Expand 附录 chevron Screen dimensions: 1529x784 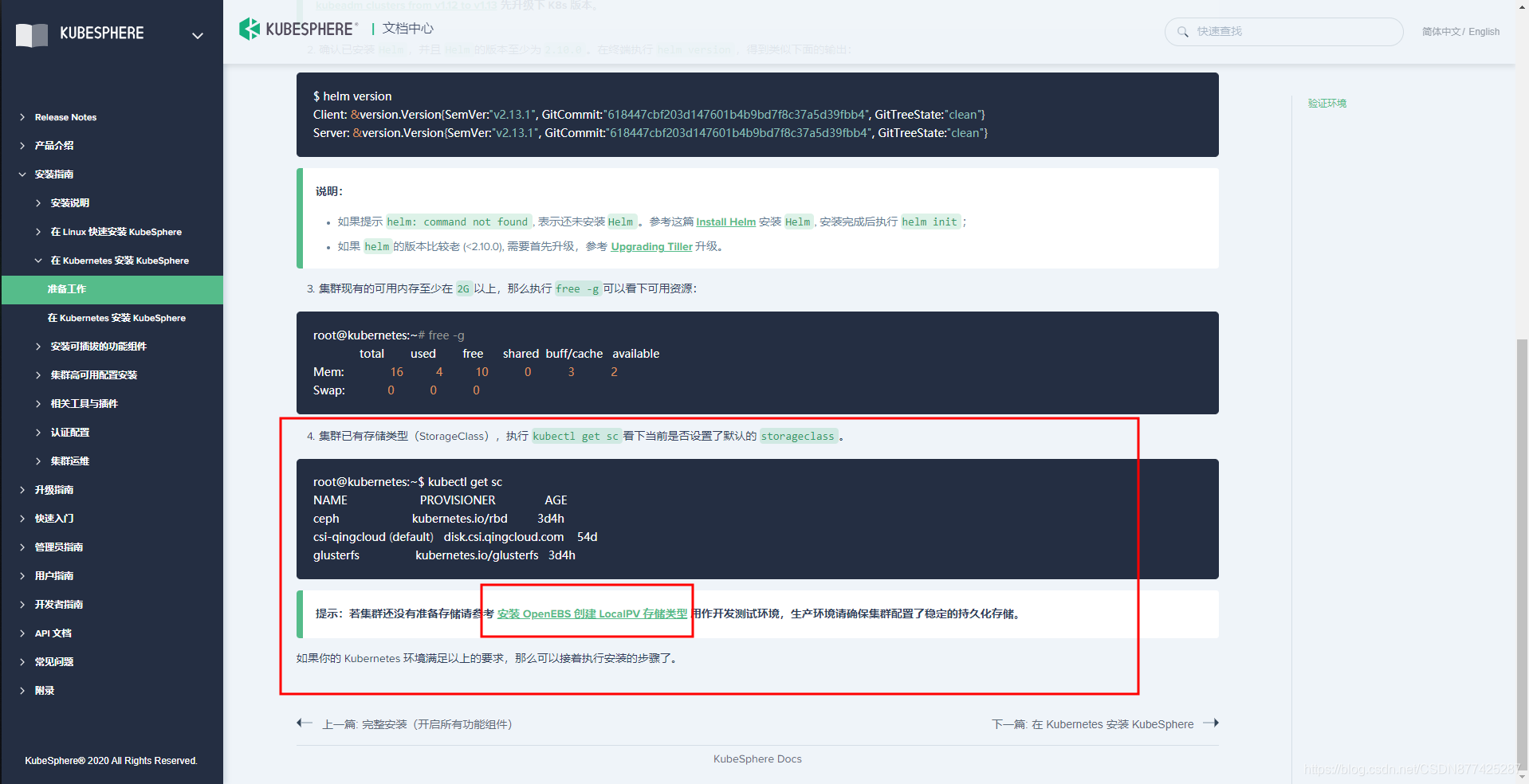[22, 691]
